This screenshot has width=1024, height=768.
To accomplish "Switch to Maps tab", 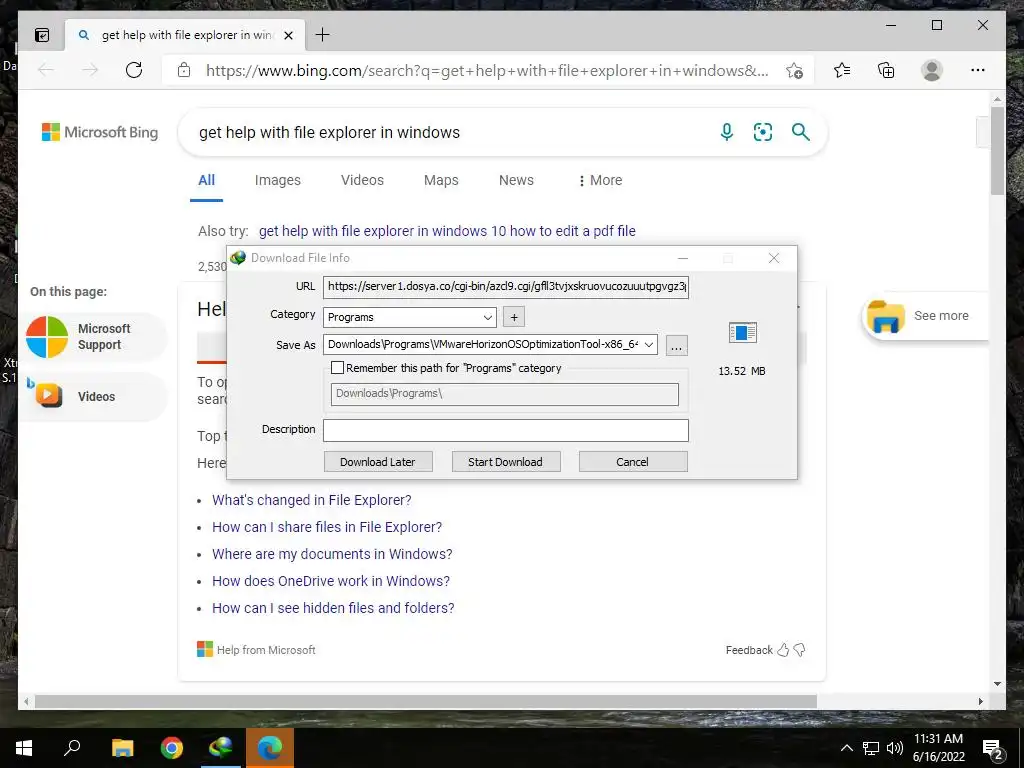I will 441,180.
